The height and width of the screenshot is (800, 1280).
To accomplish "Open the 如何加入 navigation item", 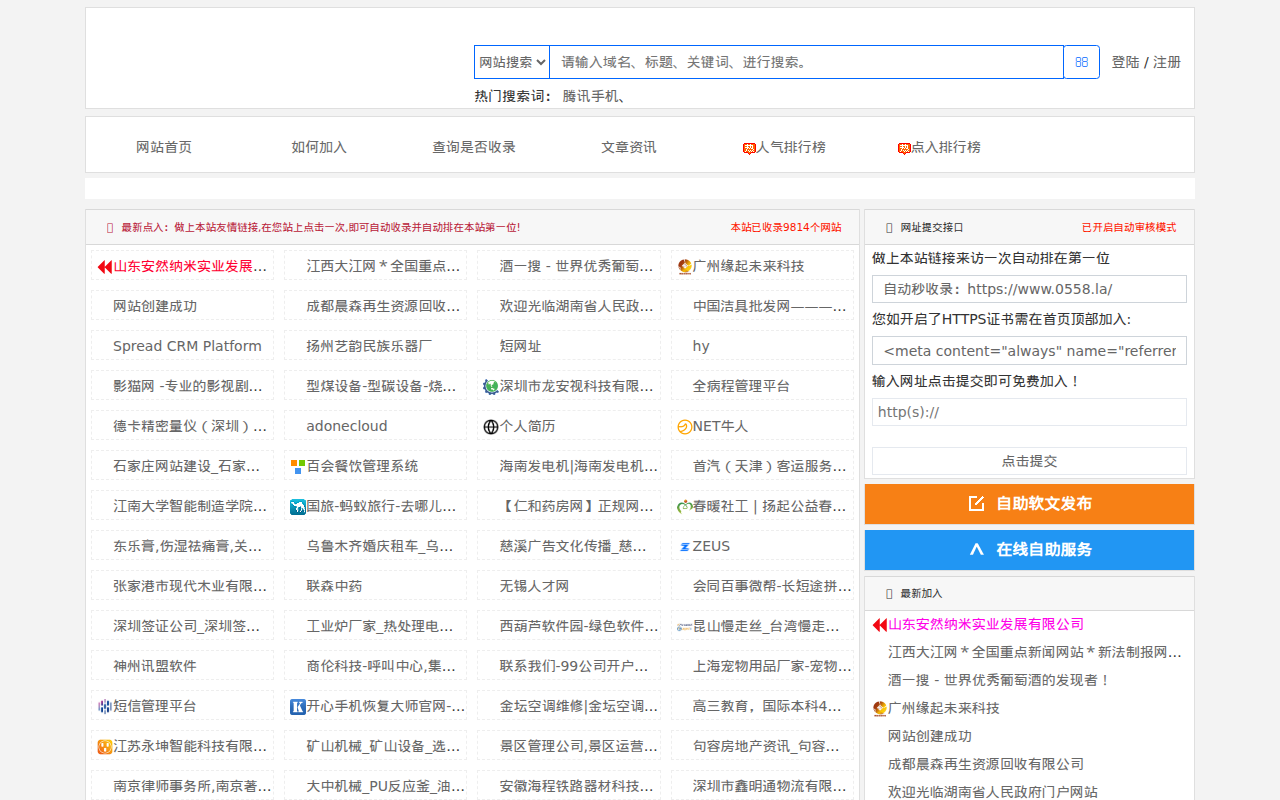I will pyautogui.click(x=319, y=147).
